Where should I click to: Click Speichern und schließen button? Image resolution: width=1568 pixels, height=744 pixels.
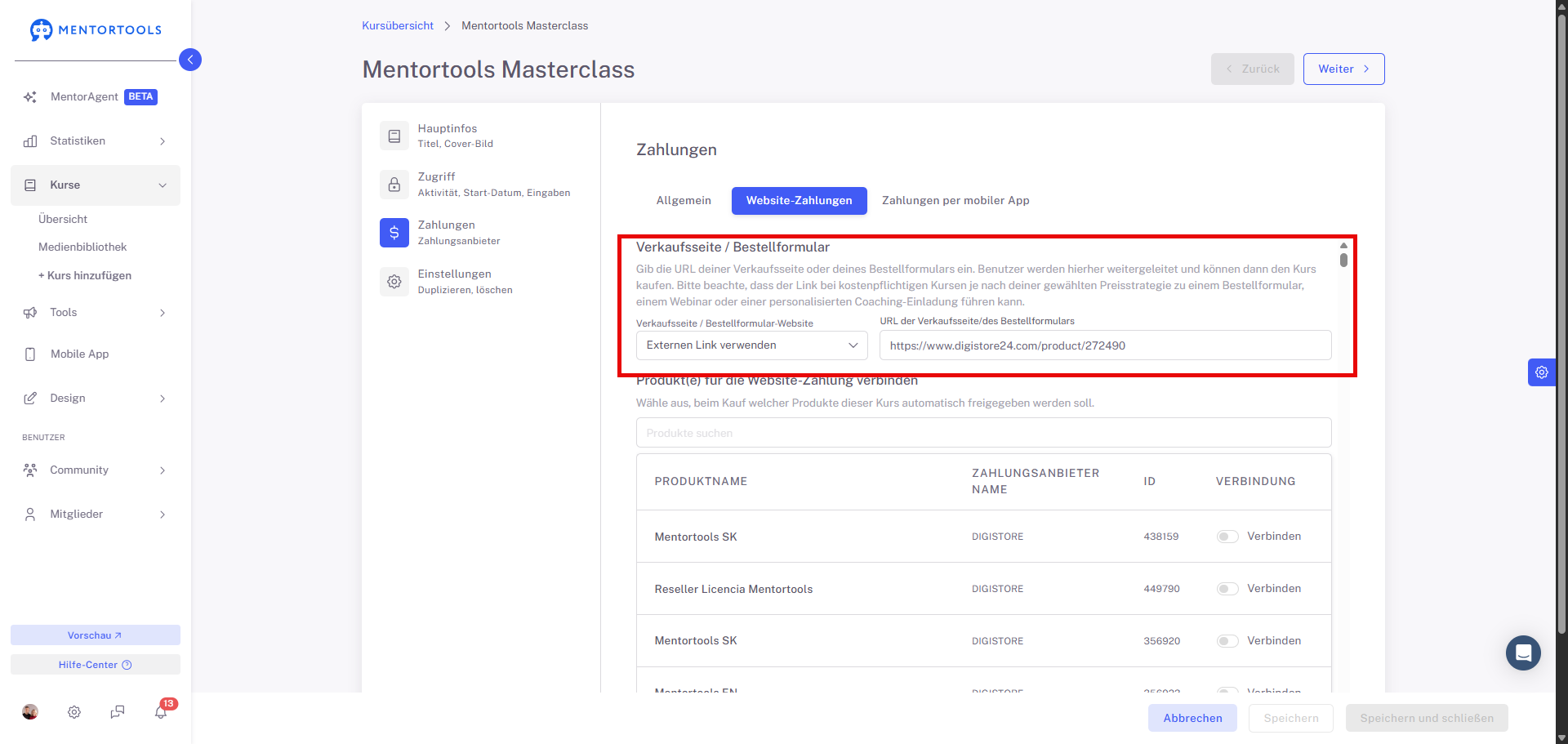click(1427, 719)
